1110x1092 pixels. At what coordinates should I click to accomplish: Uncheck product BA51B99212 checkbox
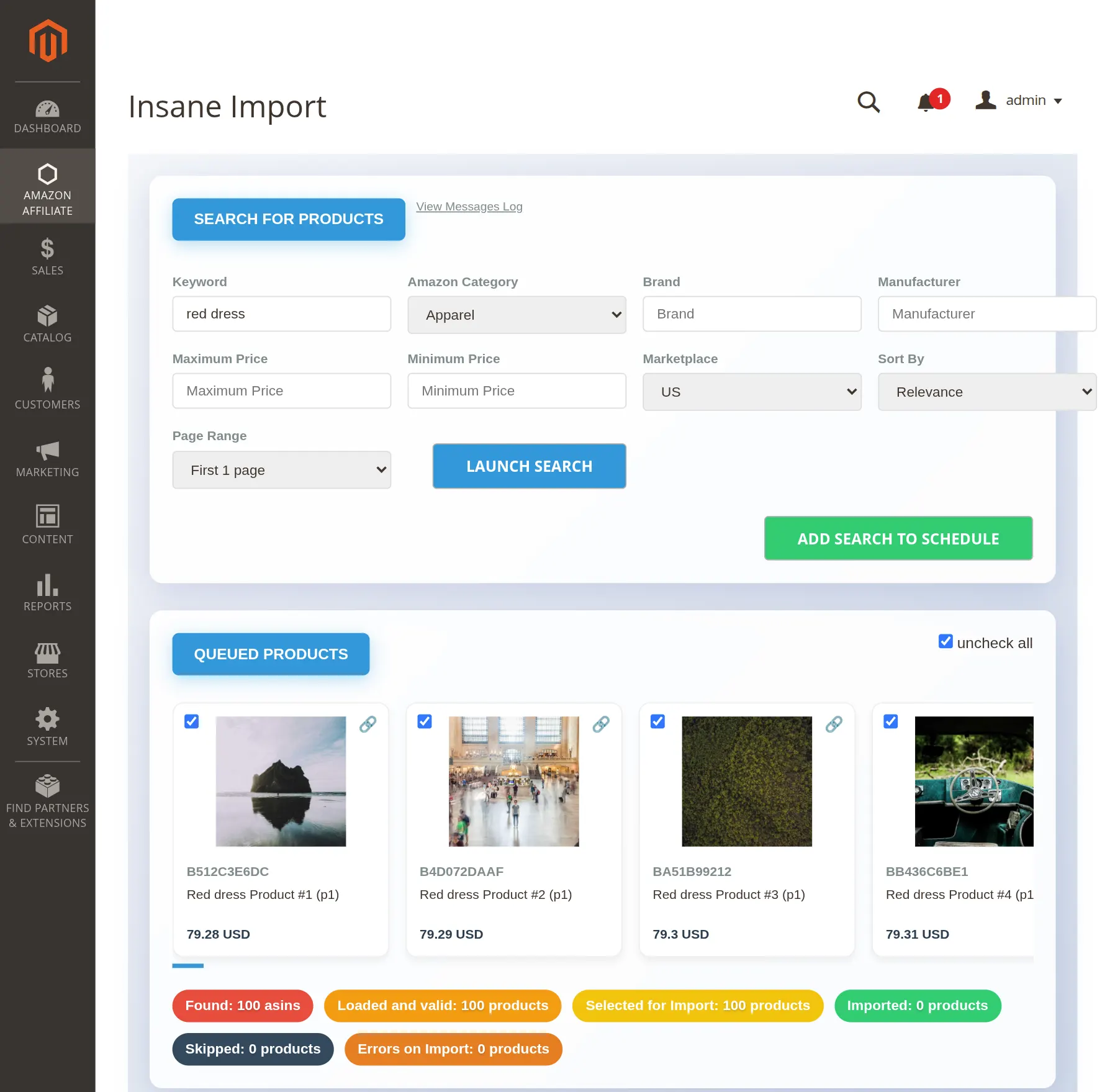point(657,721)
